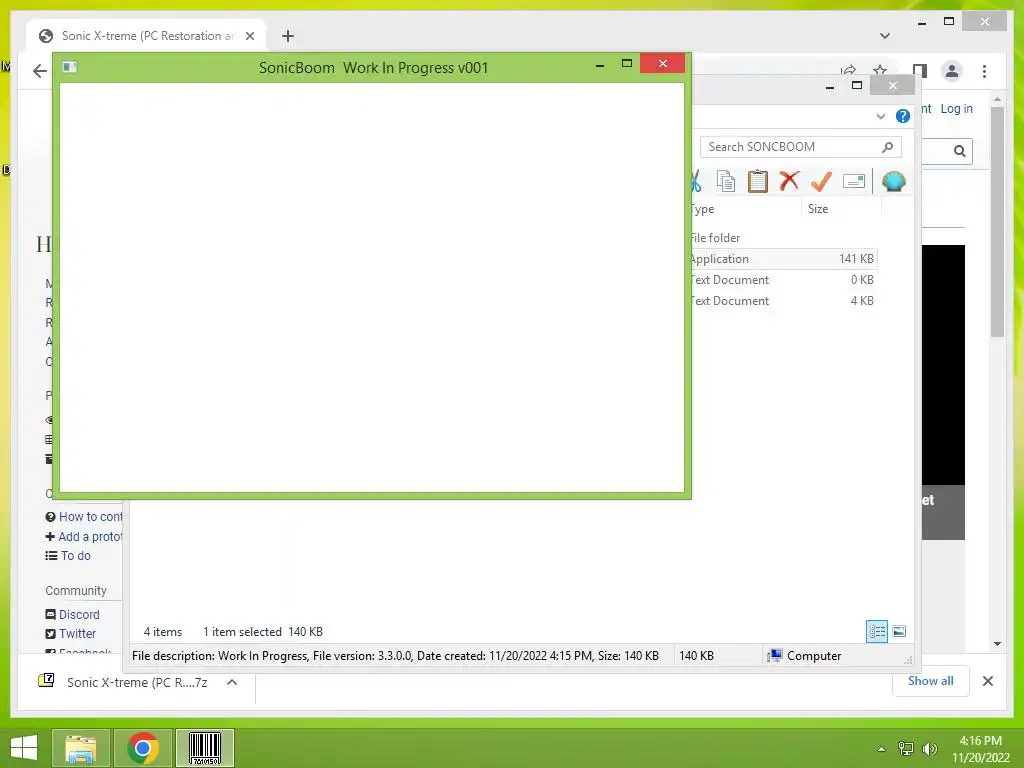
Task: Expand download item options chevron
Action: 232,682
